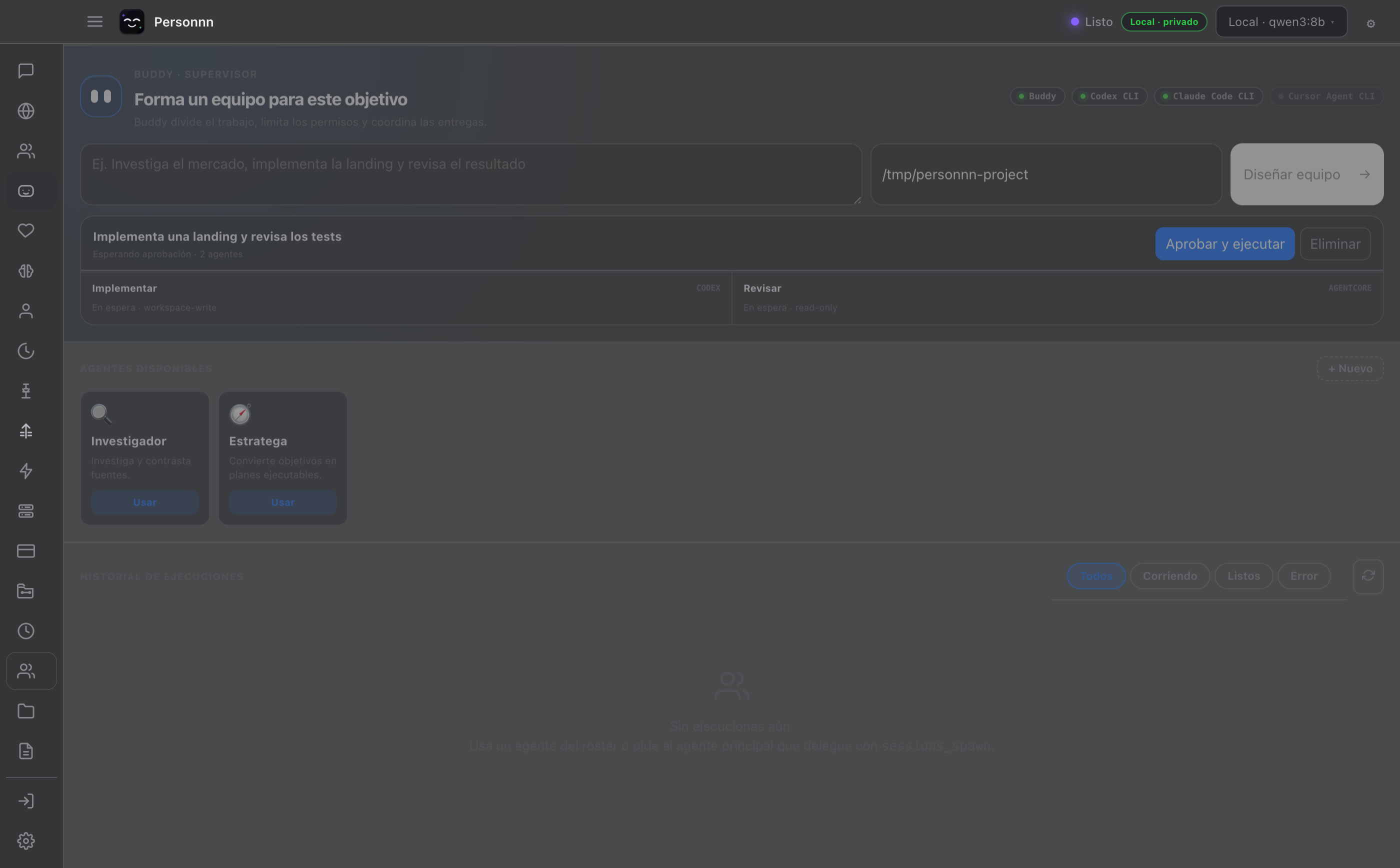Click the Investigador magnifying glass icon
This screenshot has width=1400, height=868.
coord(101,414)
